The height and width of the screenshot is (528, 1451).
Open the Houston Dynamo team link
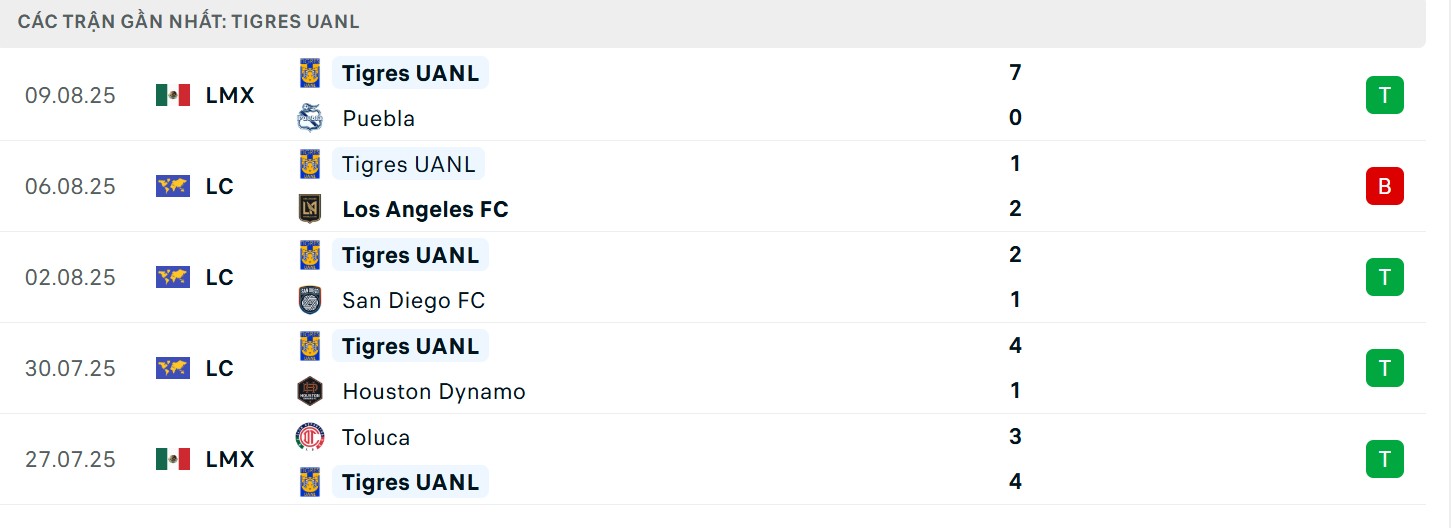point(433,391)
